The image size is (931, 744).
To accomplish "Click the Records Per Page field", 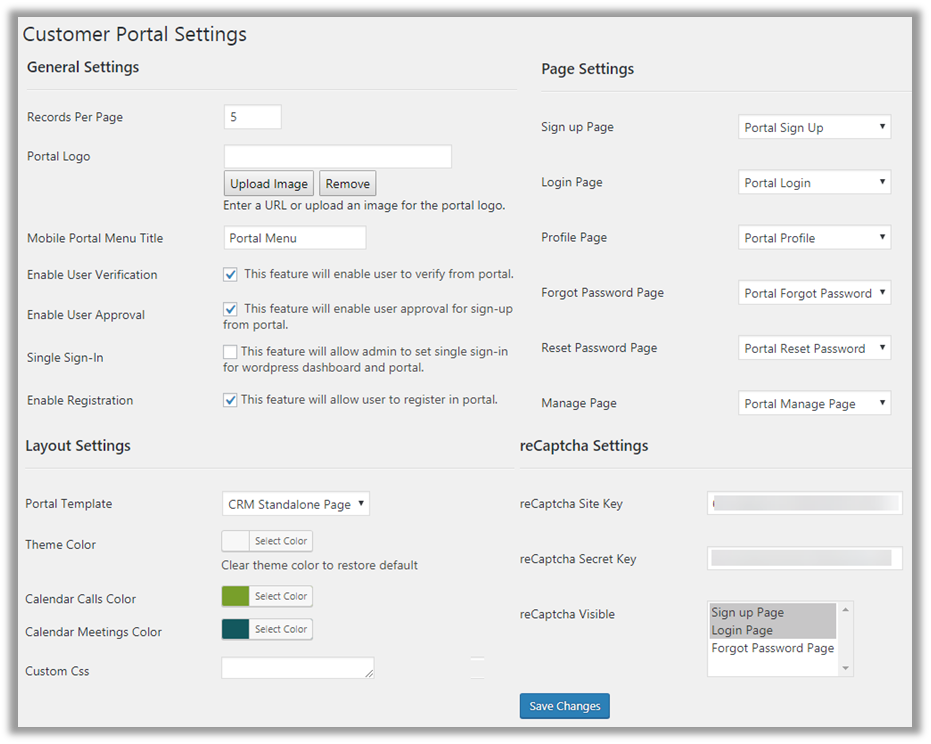I will (x=252, y=117).
